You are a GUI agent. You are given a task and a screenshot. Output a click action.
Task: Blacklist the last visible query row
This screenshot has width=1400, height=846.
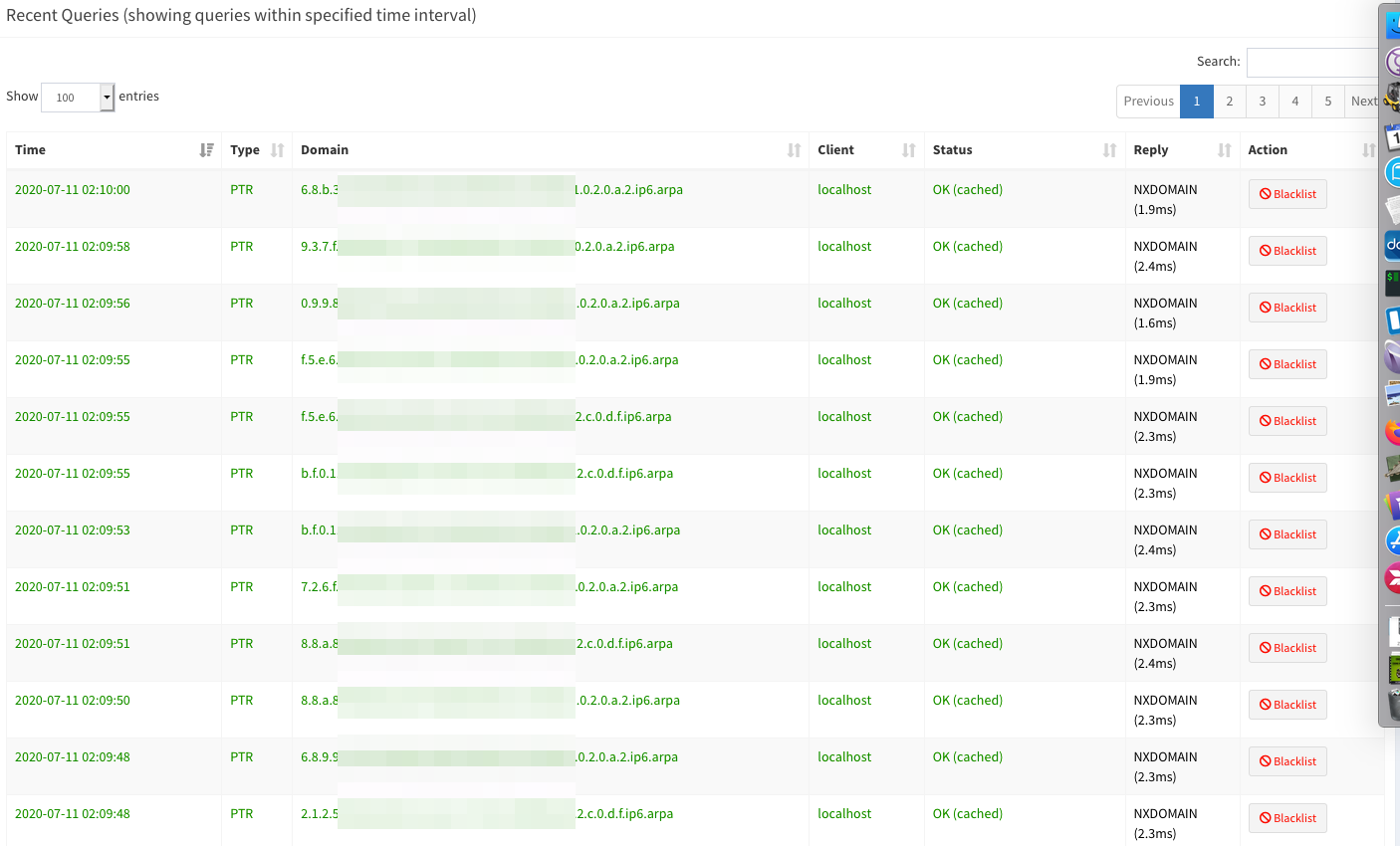[1286, 817]
